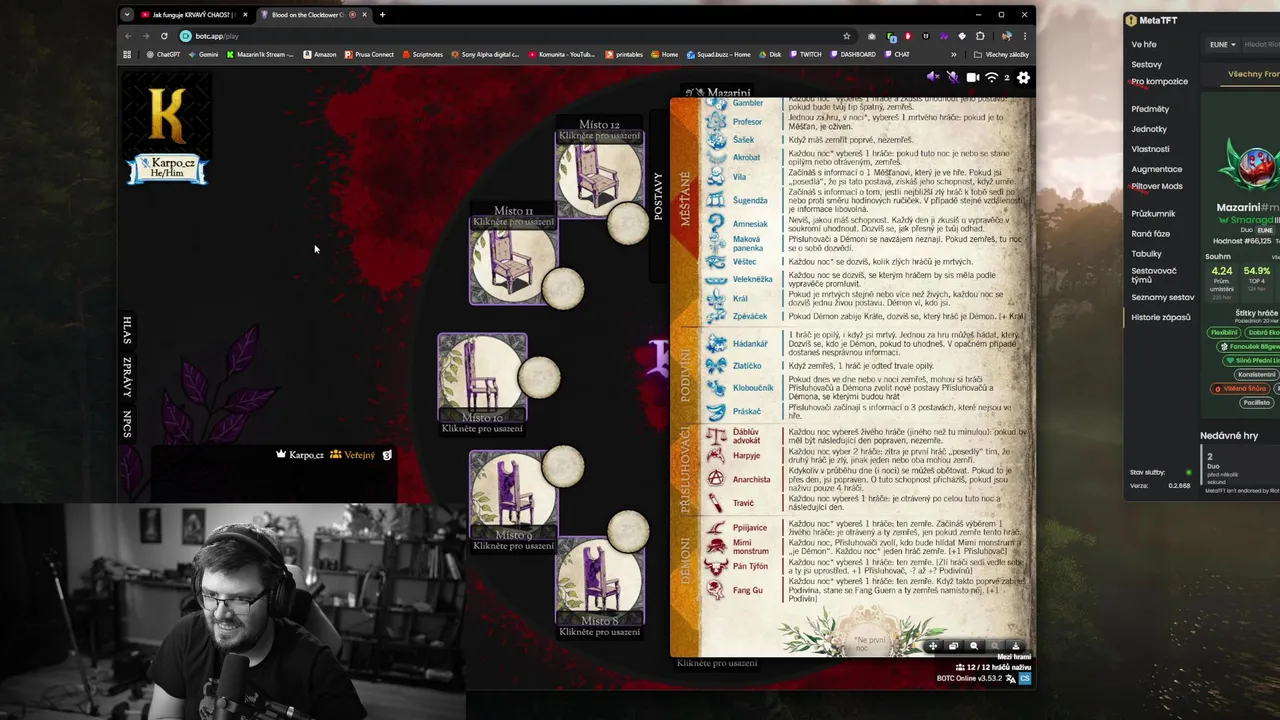
Task: Click the Profesor character icon
Action: [716, 121]
